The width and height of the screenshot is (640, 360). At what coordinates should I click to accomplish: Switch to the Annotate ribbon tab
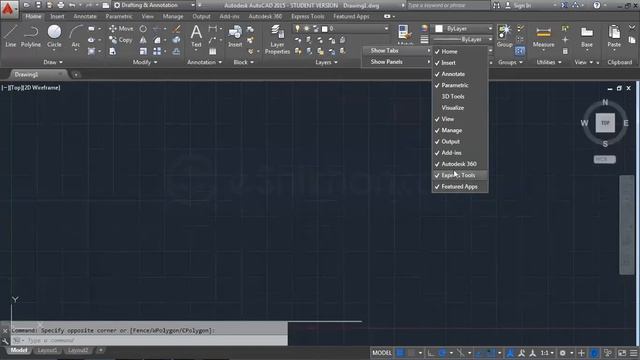point(85,16)
